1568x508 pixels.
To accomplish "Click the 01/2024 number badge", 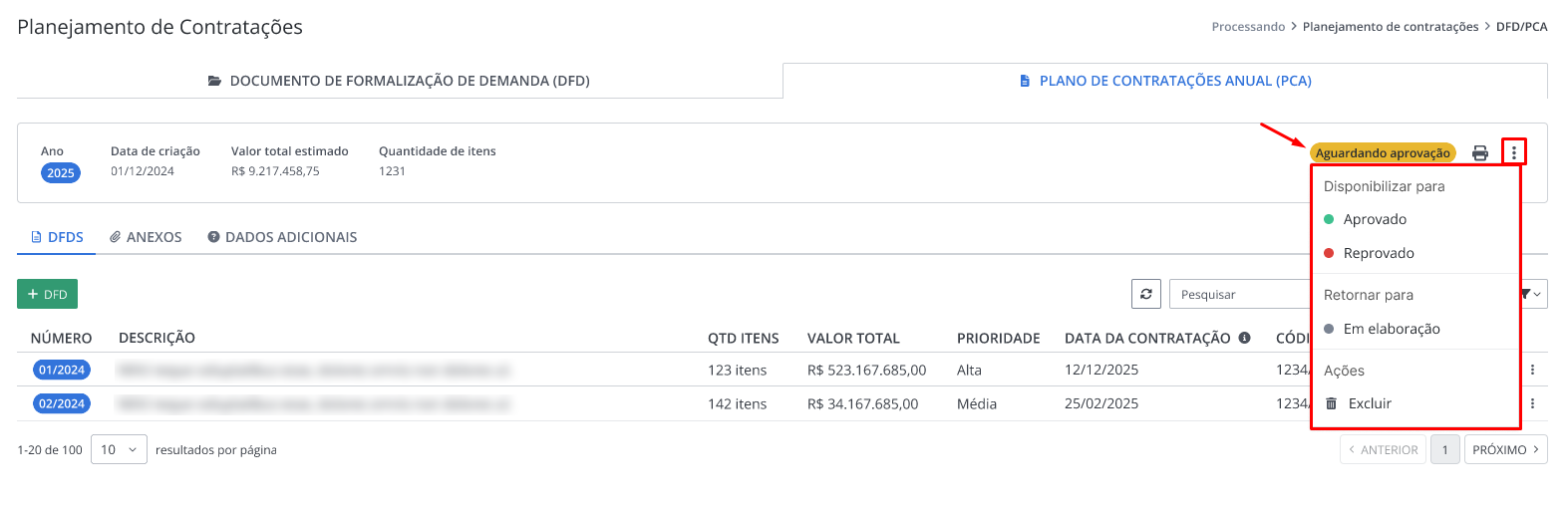I will pos(62,370).
